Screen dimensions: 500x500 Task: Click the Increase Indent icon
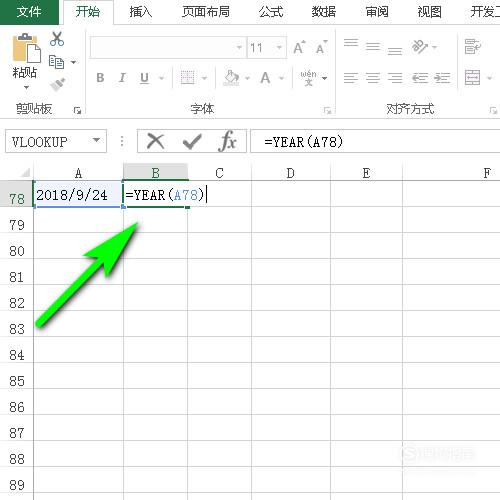pyautogui.click(x=442, y=78)
